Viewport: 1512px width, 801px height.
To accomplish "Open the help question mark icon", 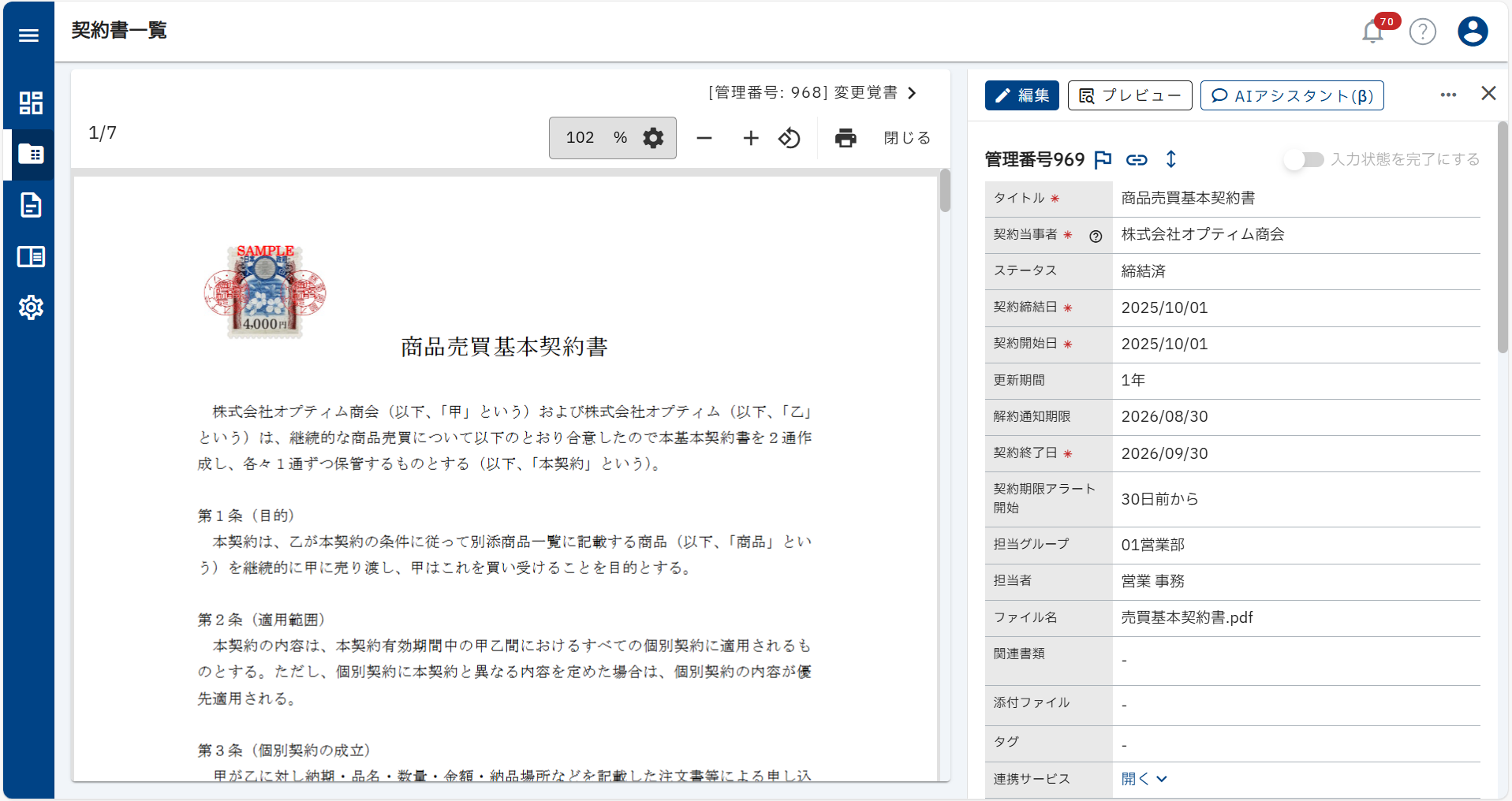I will [x=1422, y=32].
